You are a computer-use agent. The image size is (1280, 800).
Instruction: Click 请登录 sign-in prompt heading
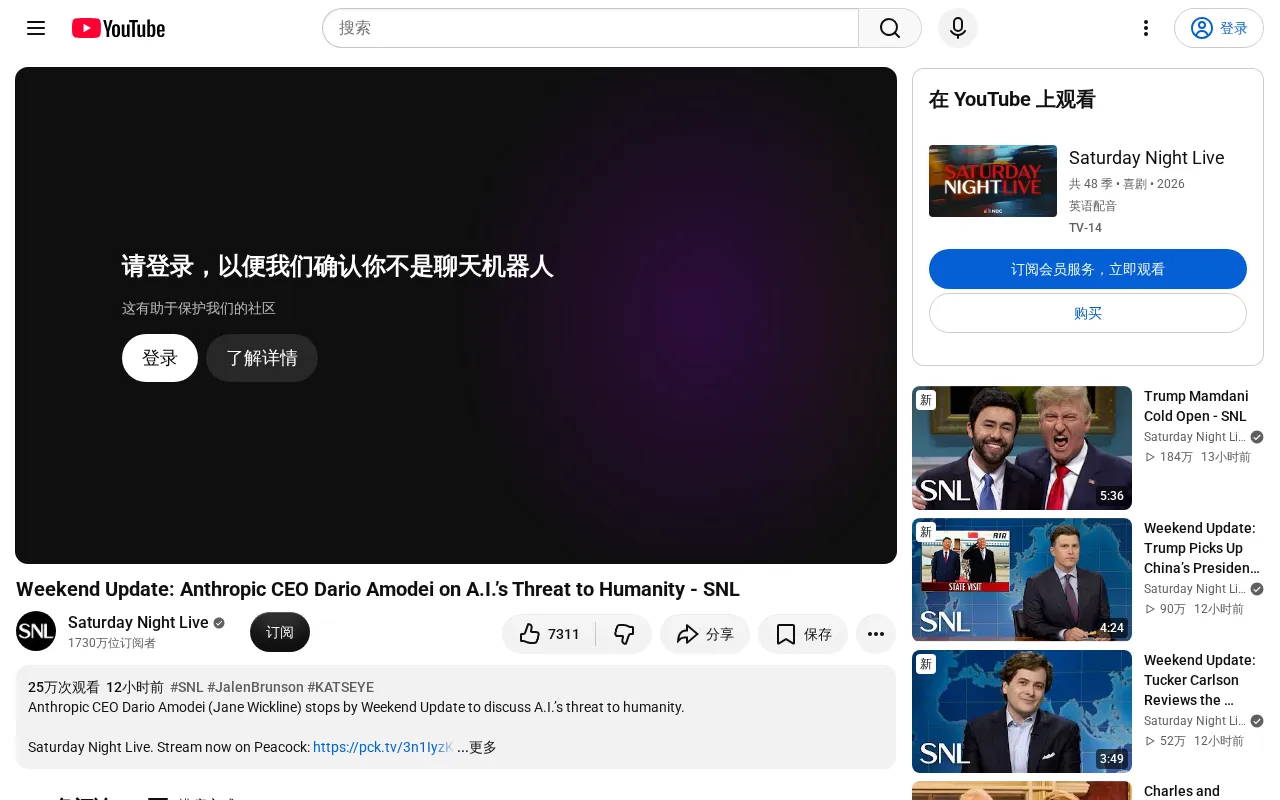pos(338,266)
